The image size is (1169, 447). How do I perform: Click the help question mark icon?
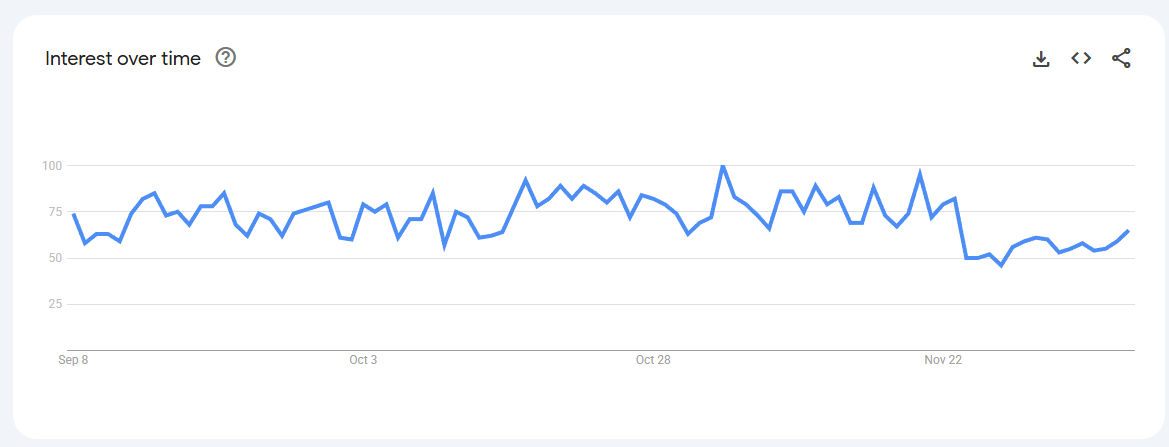(226, 58)
